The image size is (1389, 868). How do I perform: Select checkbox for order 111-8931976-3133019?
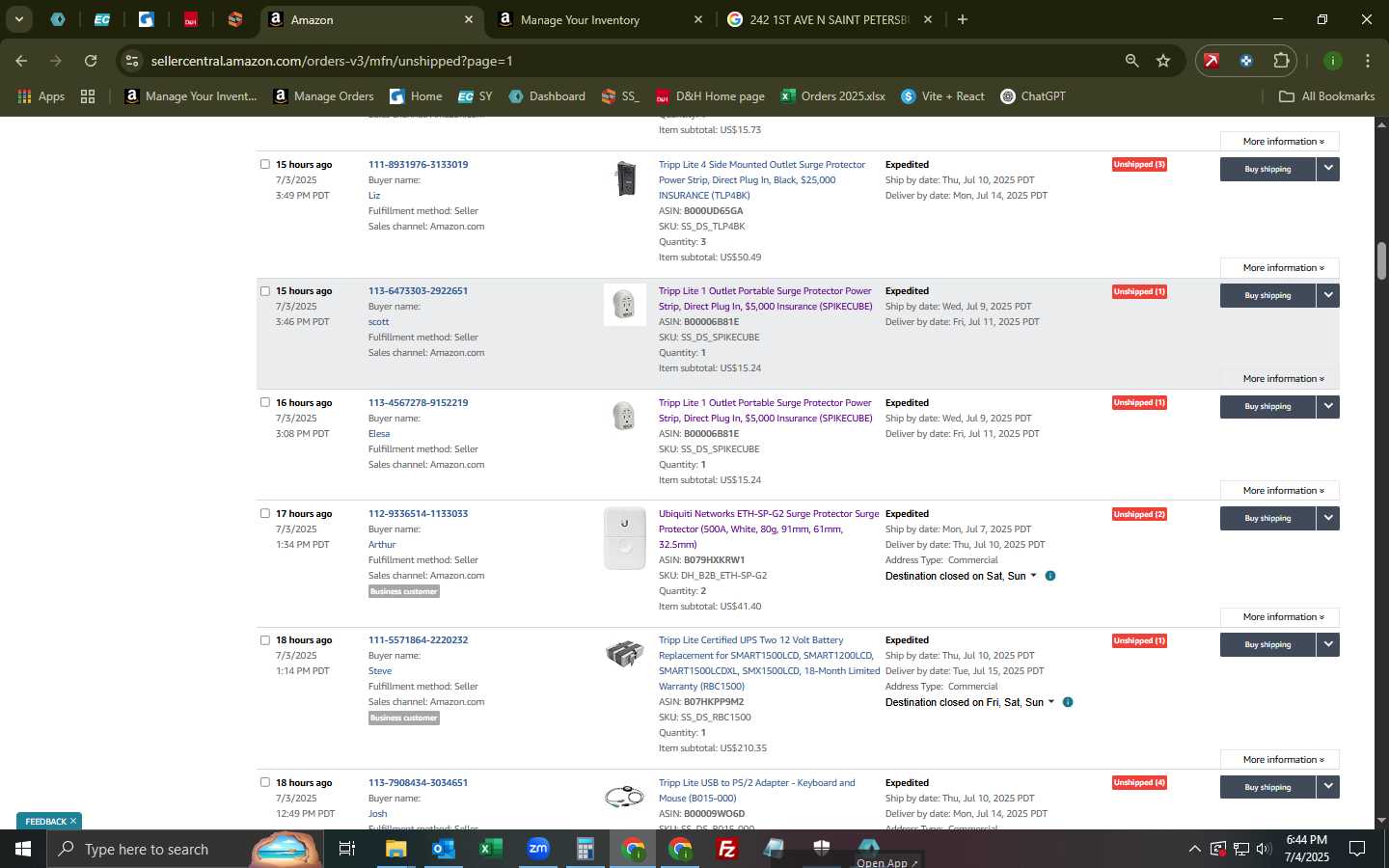(265, 164)
